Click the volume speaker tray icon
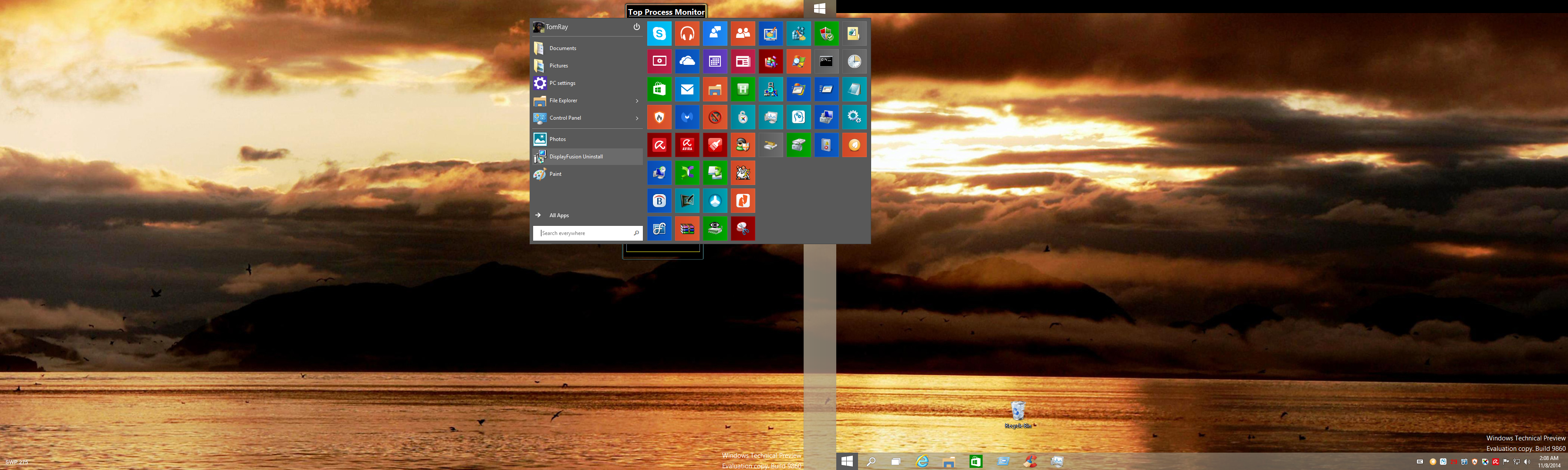Viewport: 1568px width, 470px height. pos(1527,462)
